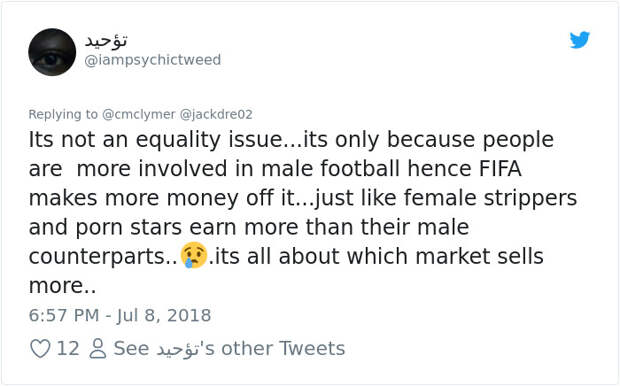Screen dimensions: 620x386
Task: Click the final word "more.." of the tweet
Action: [x=62, y=286]
